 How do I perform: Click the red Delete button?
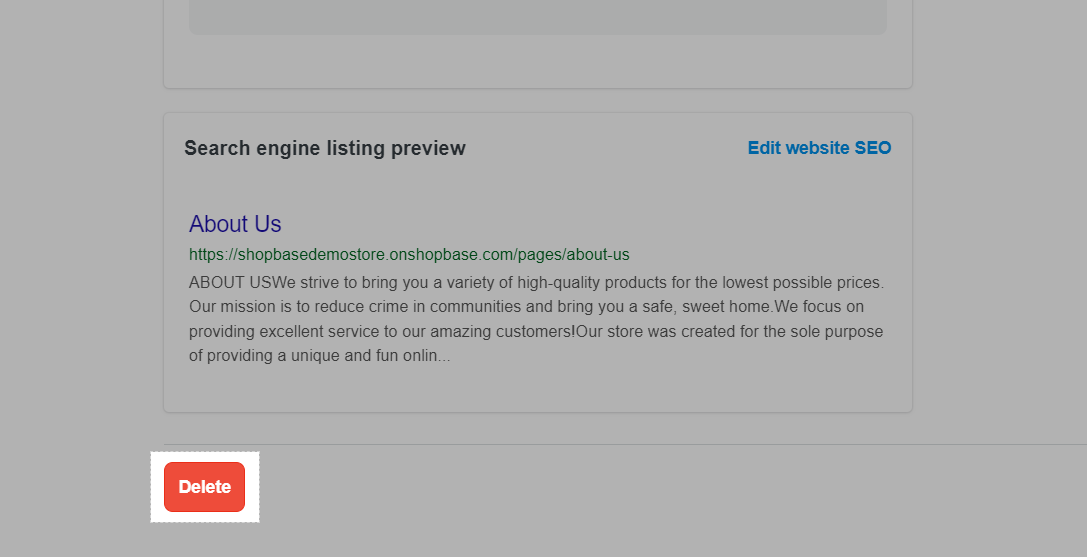pyautogui.click(x=205, y=487)
